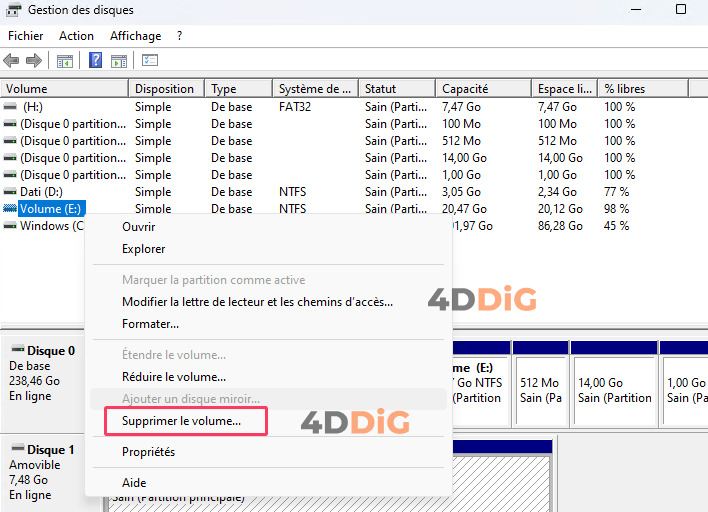The height and width of the screenshot is (512, 708).
Task: Click the 20,47 Go capacity cell
Action: [464, 209]
